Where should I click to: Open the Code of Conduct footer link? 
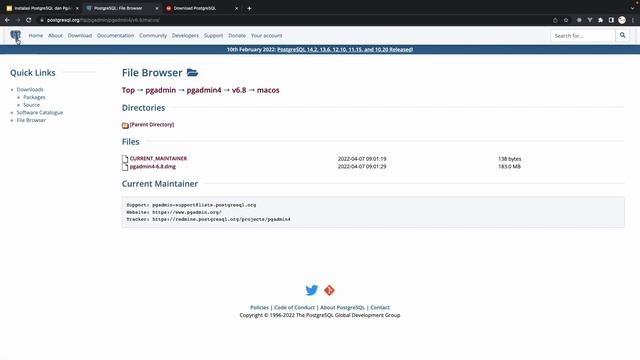294,307
